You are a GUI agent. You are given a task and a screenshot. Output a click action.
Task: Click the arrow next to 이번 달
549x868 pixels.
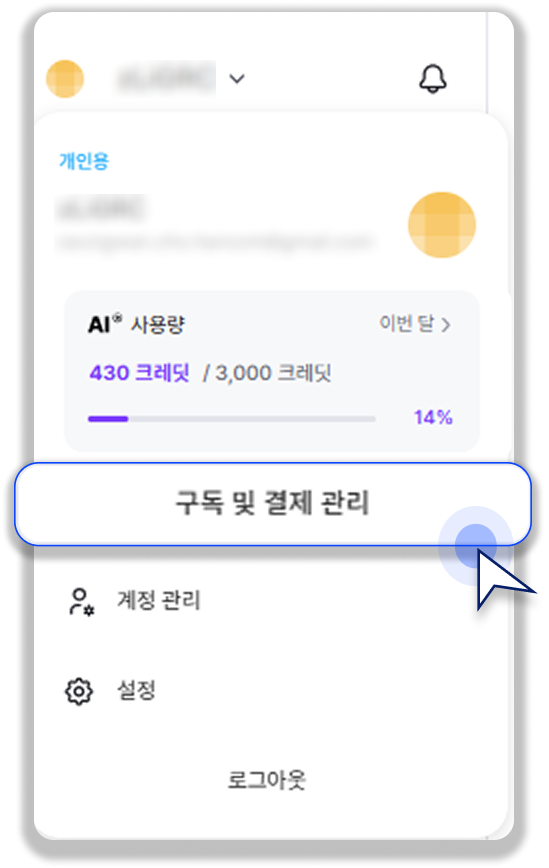click(446, 325)
